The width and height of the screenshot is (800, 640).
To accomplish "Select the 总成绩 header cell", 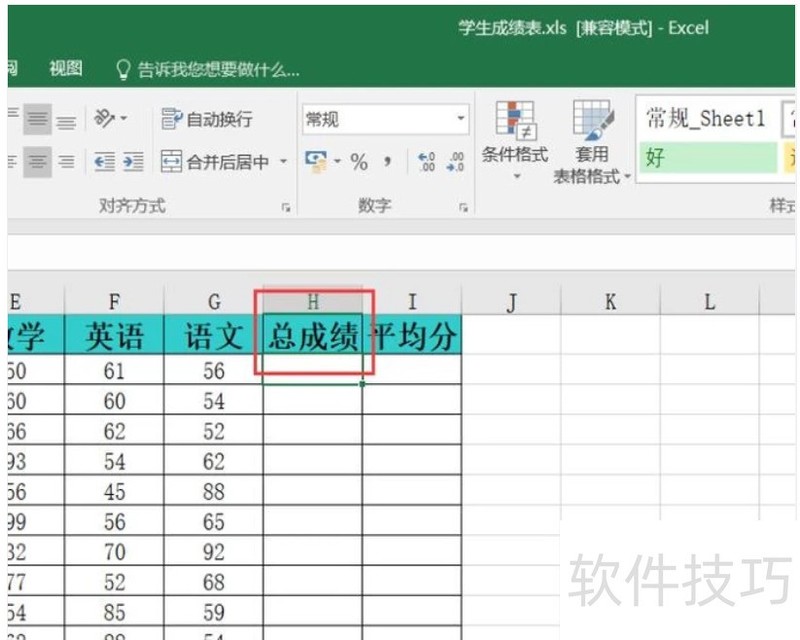I will 313,335.
